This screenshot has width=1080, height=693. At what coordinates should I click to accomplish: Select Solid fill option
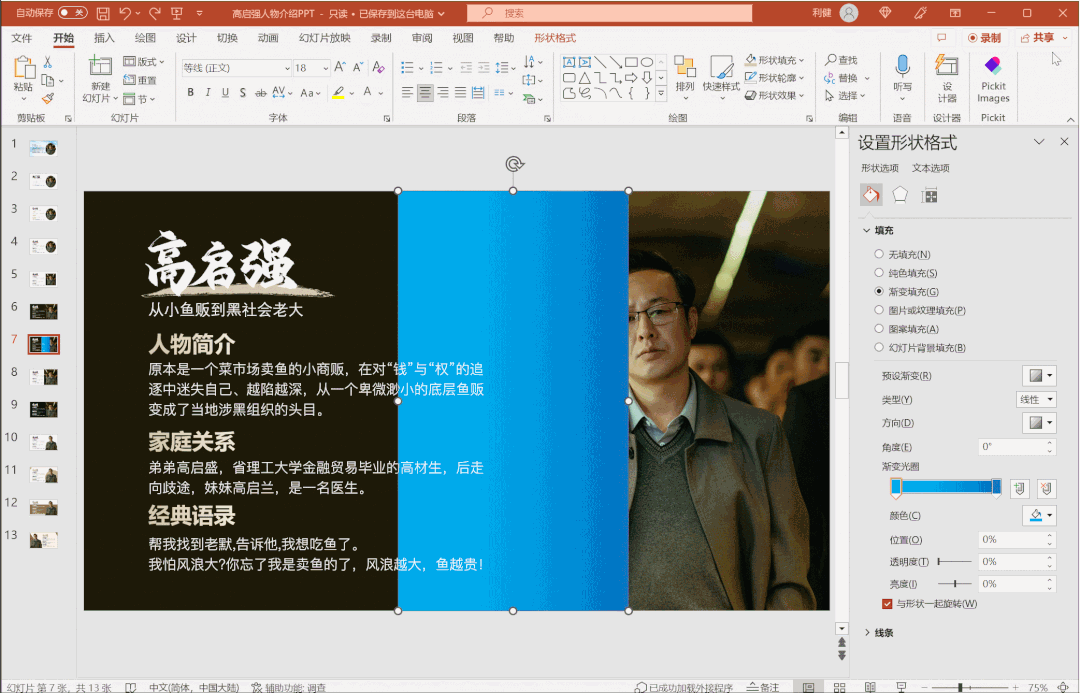(x=906, y=273)
